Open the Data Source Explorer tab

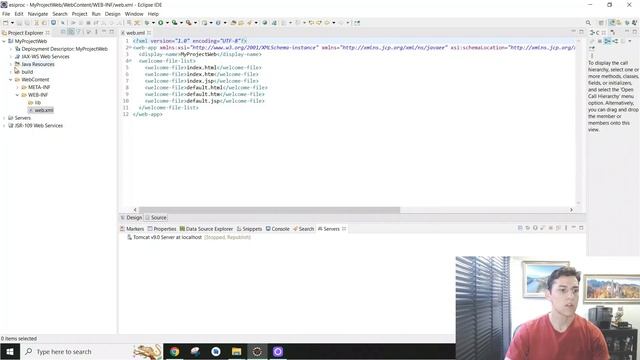pyautogui.click(x=206, y=229)
